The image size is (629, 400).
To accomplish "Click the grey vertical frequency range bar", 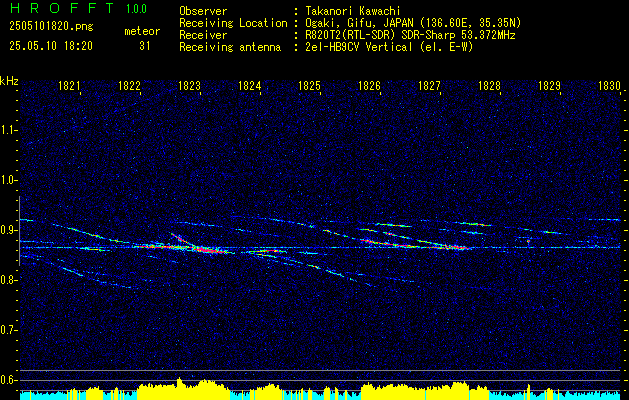I will coord(19,231).
